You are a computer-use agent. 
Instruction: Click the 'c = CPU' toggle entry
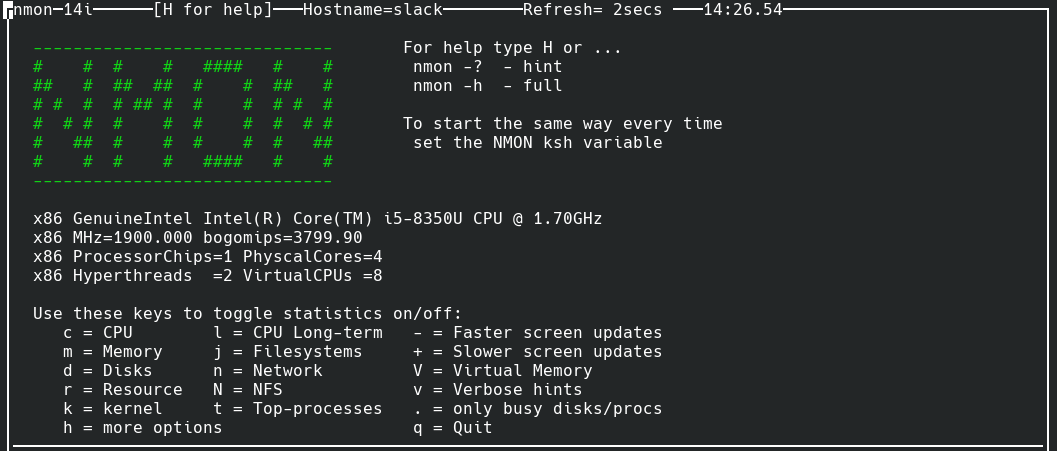click(97, 333)
